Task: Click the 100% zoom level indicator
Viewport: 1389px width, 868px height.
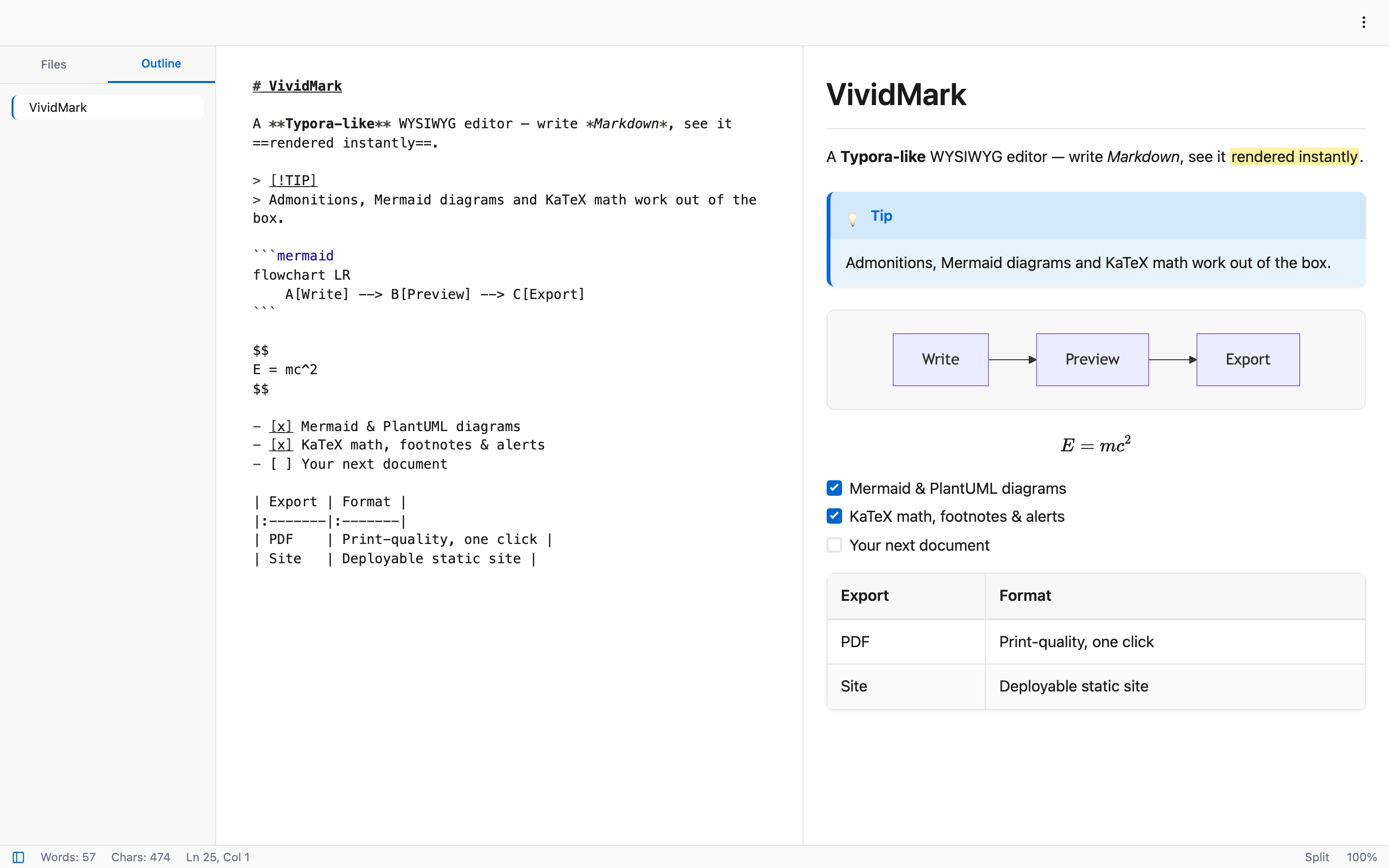Action: tap(1362, 856)
